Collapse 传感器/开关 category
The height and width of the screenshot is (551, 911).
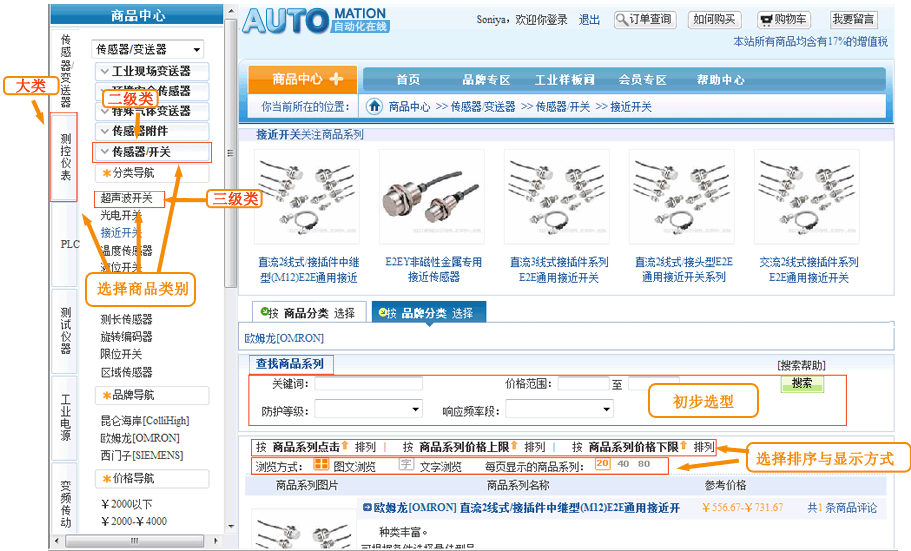coord(152,152)
